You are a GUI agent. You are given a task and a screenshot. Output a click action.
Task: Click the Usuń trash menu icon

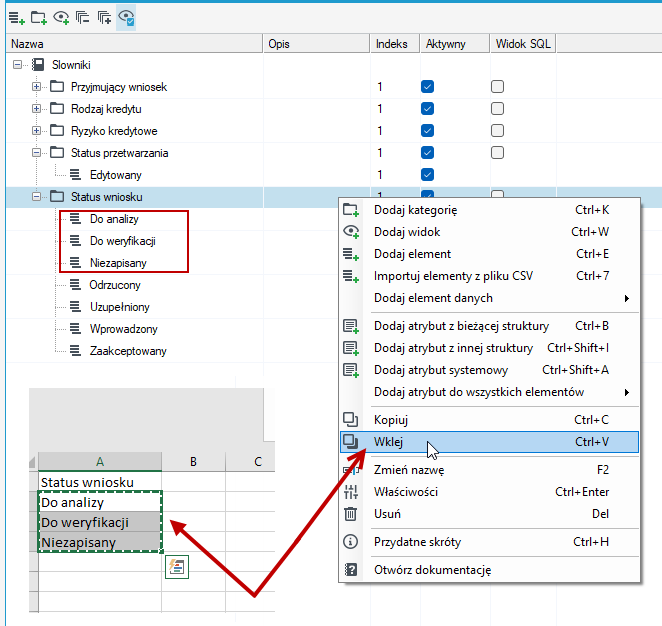point(350,514)
